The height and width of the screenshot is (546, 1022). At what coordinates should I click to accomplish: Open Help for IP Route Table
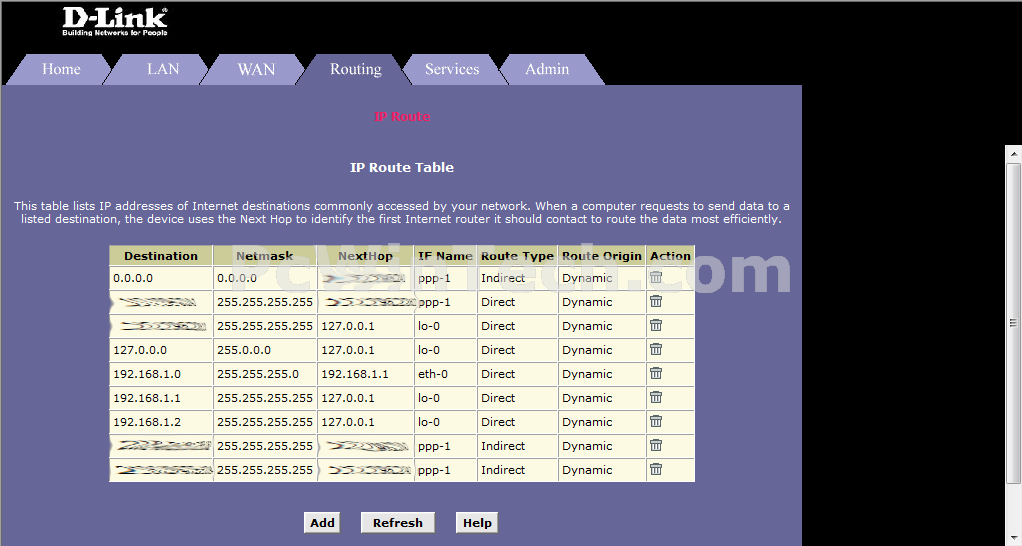tap(477, 522)
